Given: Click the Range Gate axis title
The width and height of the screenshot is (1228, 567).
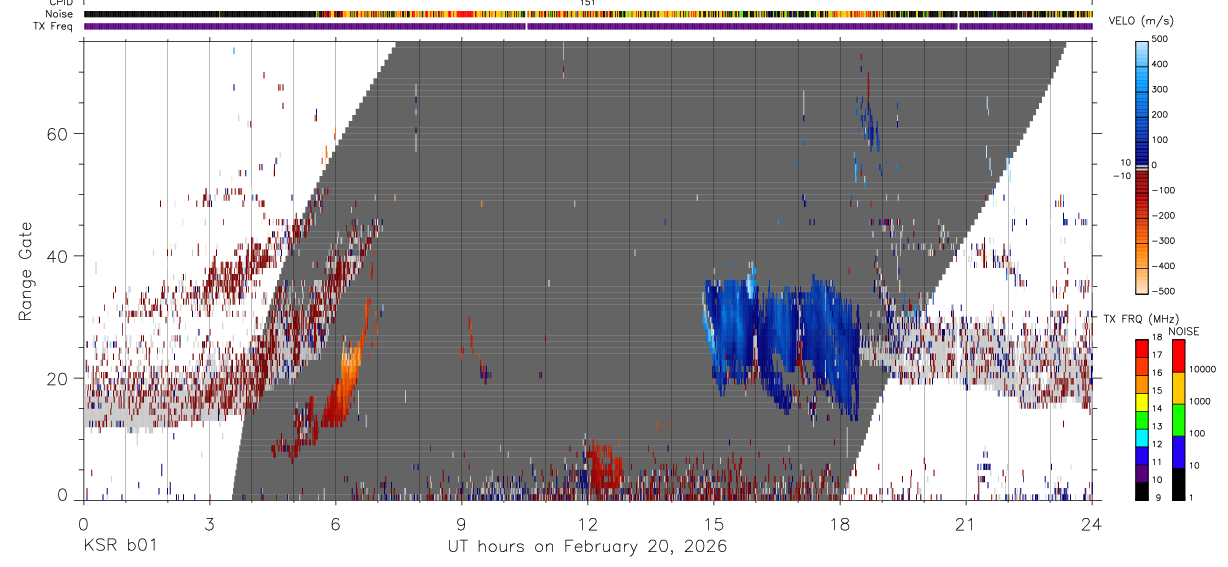Looking at the screenshot, I should (x=26, y=272).
